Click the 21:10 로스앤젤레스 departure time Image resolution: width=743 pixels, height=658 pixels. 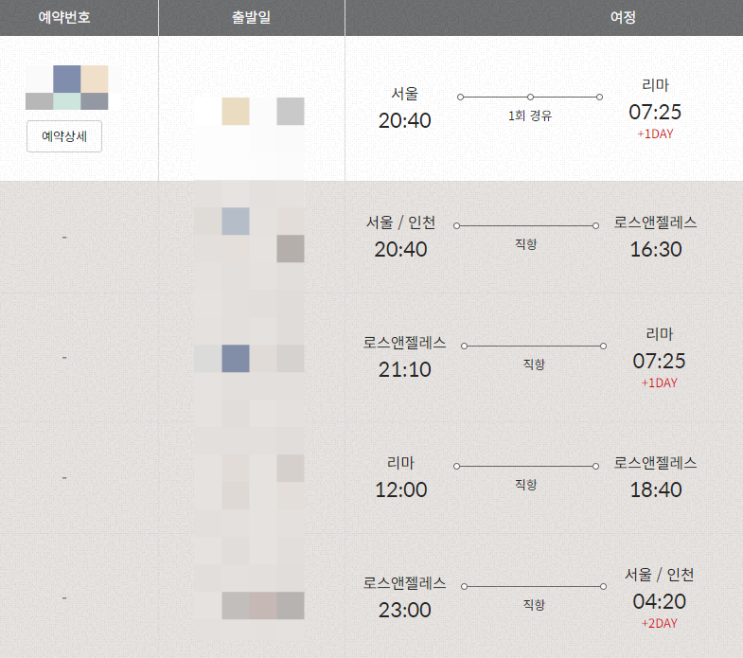(x=405, y=369)
